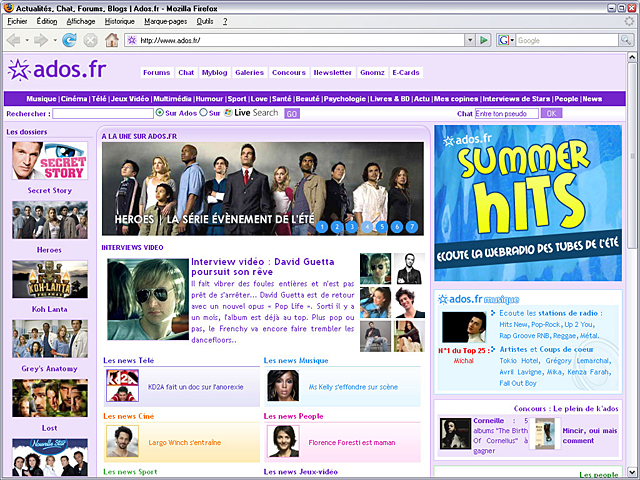Open the Édition menu
The height and width of the screenshot is (480, 640).
(x=47, y=21)
